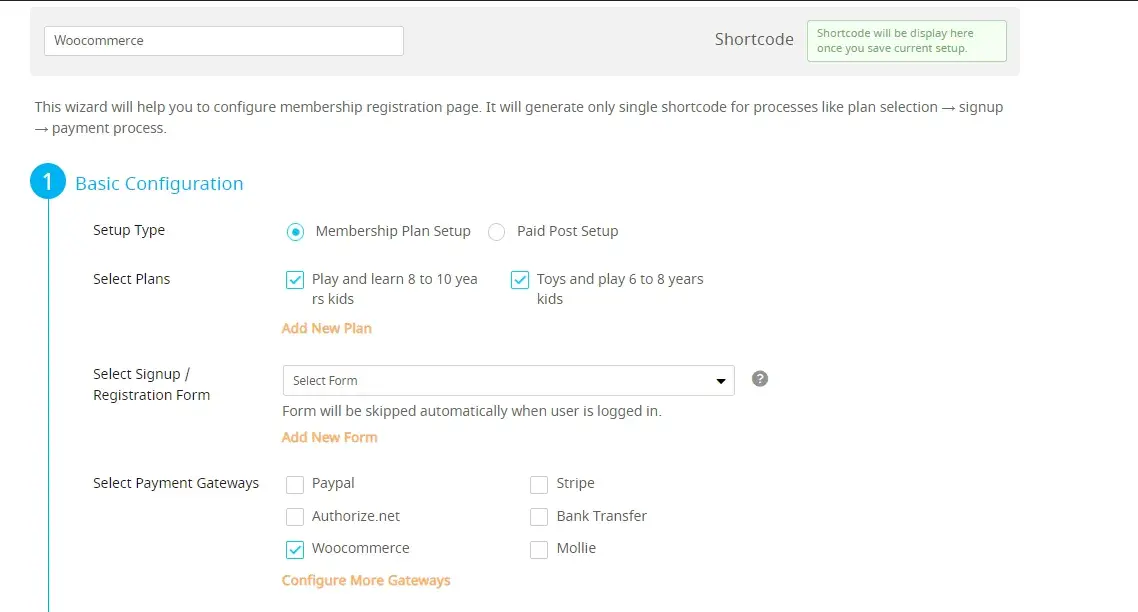Click the Select Form dropdown arrow
The image size is (1138, 612).
tap(720, 381)
